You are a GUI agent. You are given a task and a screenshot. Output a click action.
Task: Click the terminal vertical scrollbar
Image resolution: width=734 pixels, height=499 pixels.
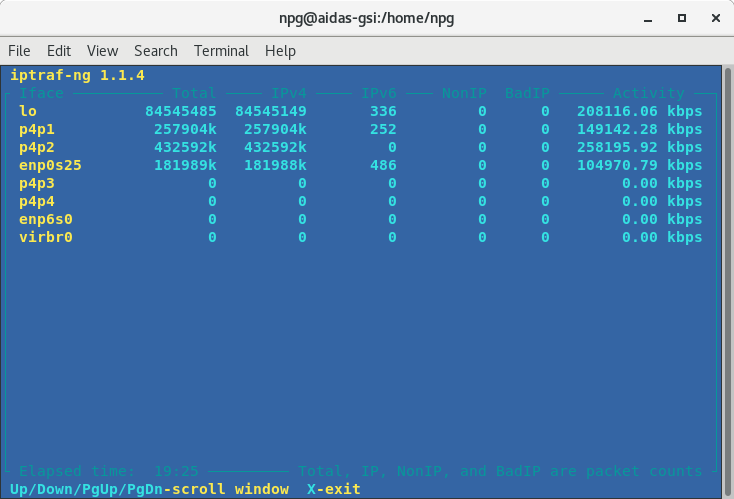[727, 282]
